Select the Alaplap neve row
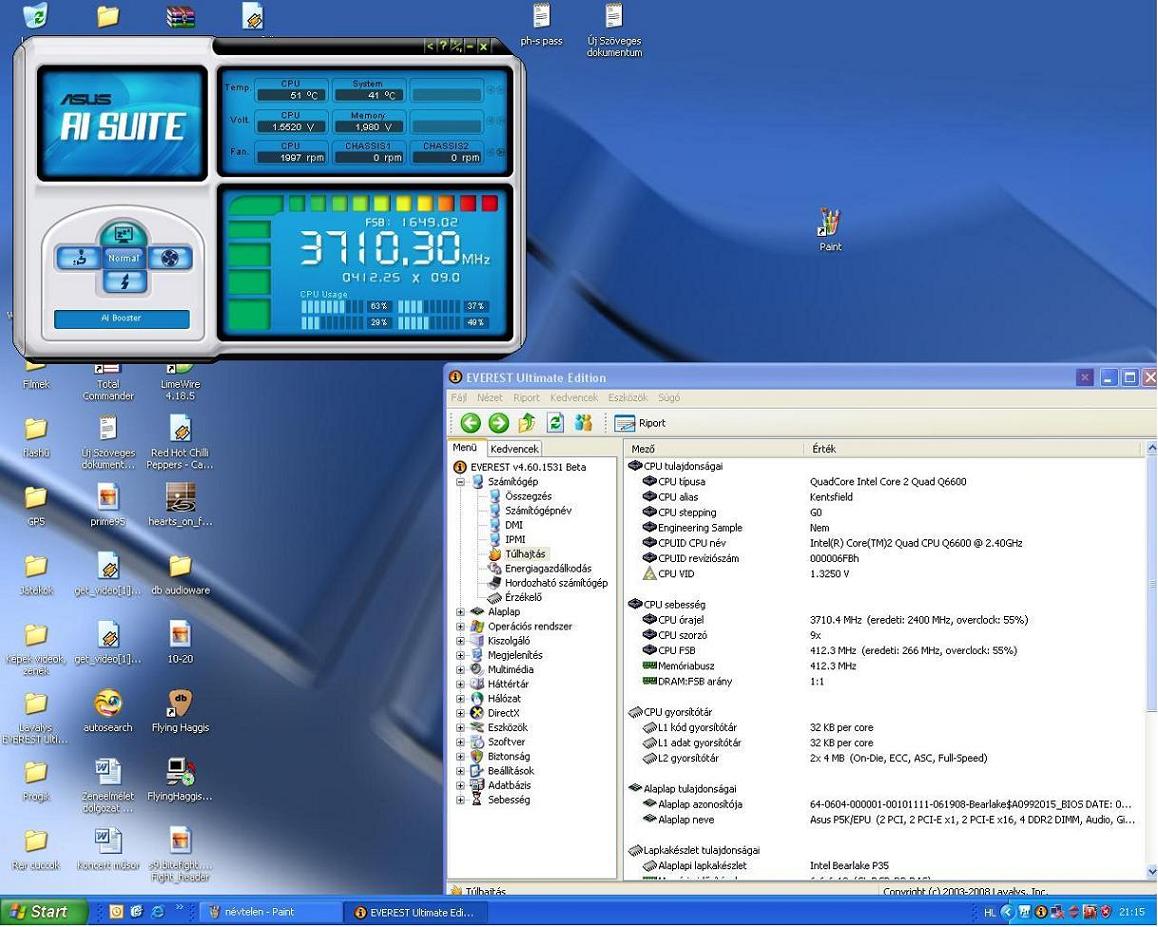The width and height of the screenshot is (1158, 927). (x=884, y=820)
